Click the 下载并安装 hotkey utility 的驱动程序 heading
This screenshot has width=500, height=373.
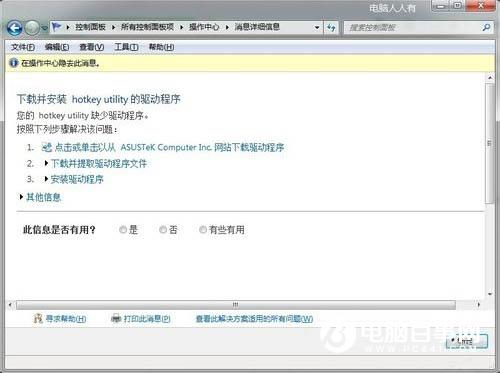pyautogui.click(x=99, y=99)
